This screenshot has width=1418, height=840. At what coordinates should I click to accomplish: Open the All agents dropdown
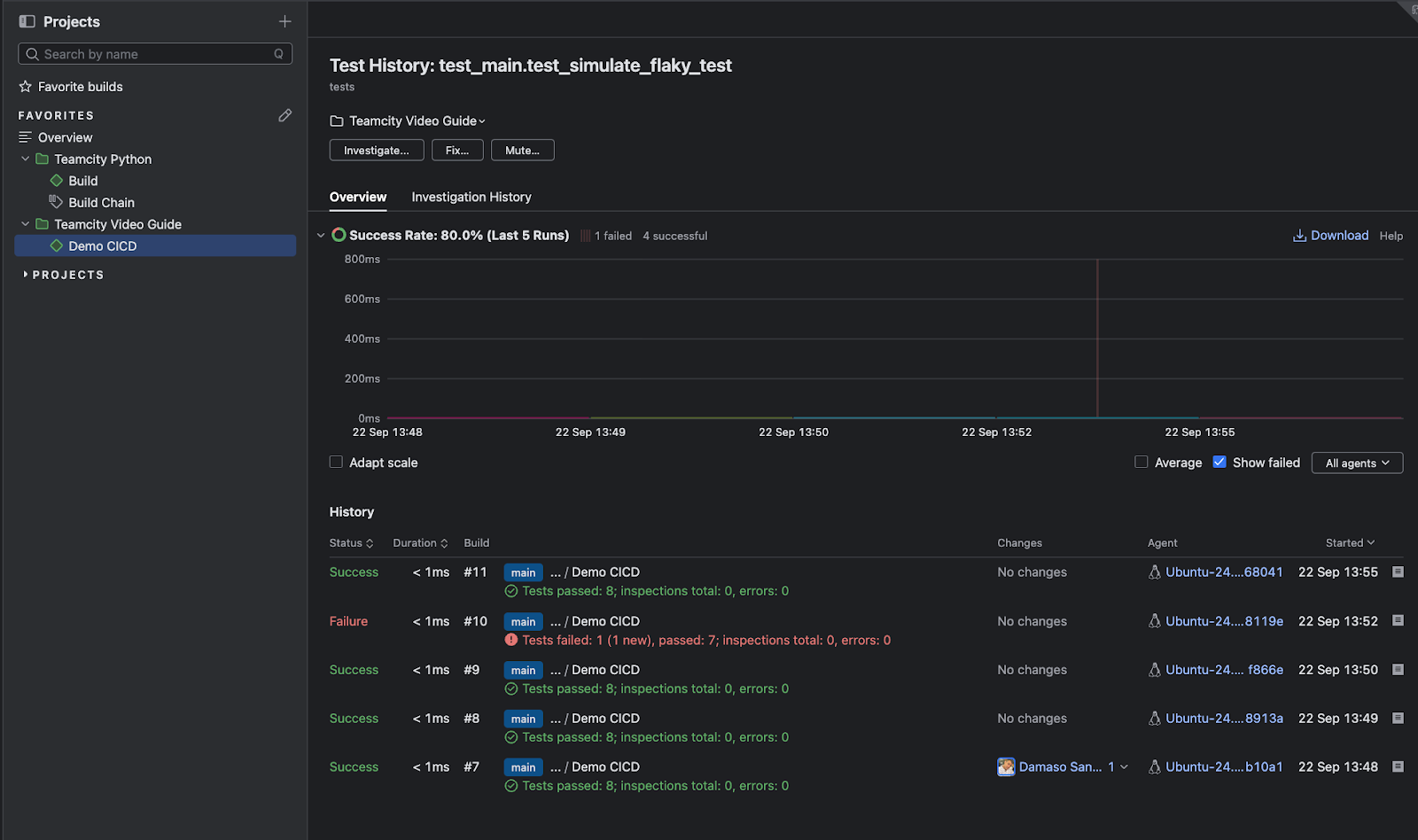point(1357,463)
